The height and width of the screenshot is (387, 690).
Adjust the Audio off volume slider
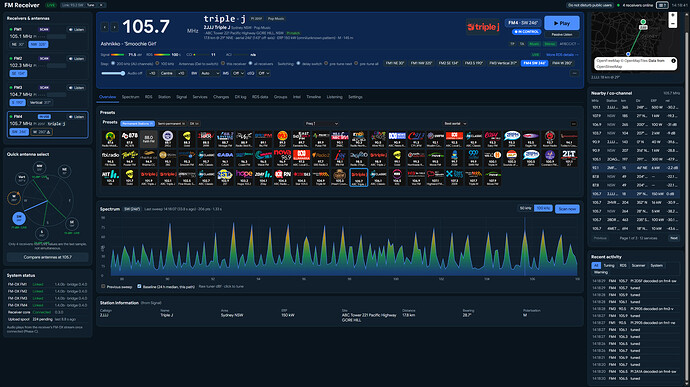point(113,73)
